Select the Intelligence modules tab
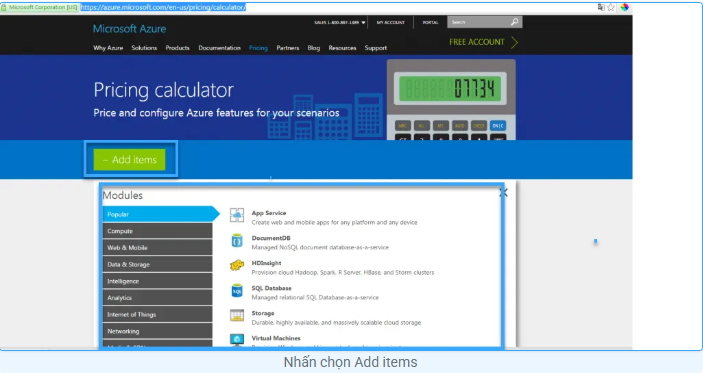Image resolution: width=703 pixels, height=373 pixels. pos(157,281)
